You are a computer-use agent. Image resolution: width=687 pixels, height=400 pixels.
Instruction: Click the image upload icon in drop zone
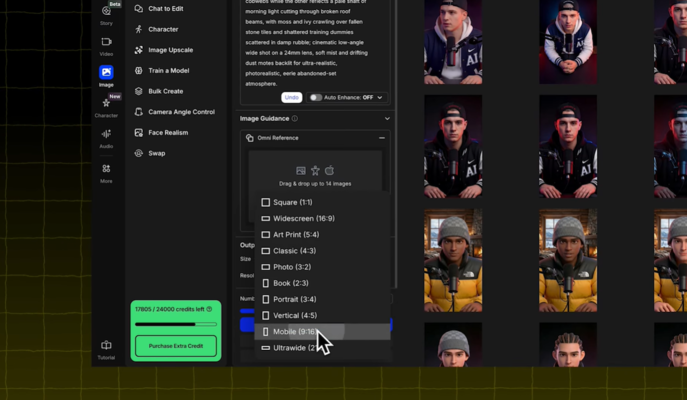point(301,170)
